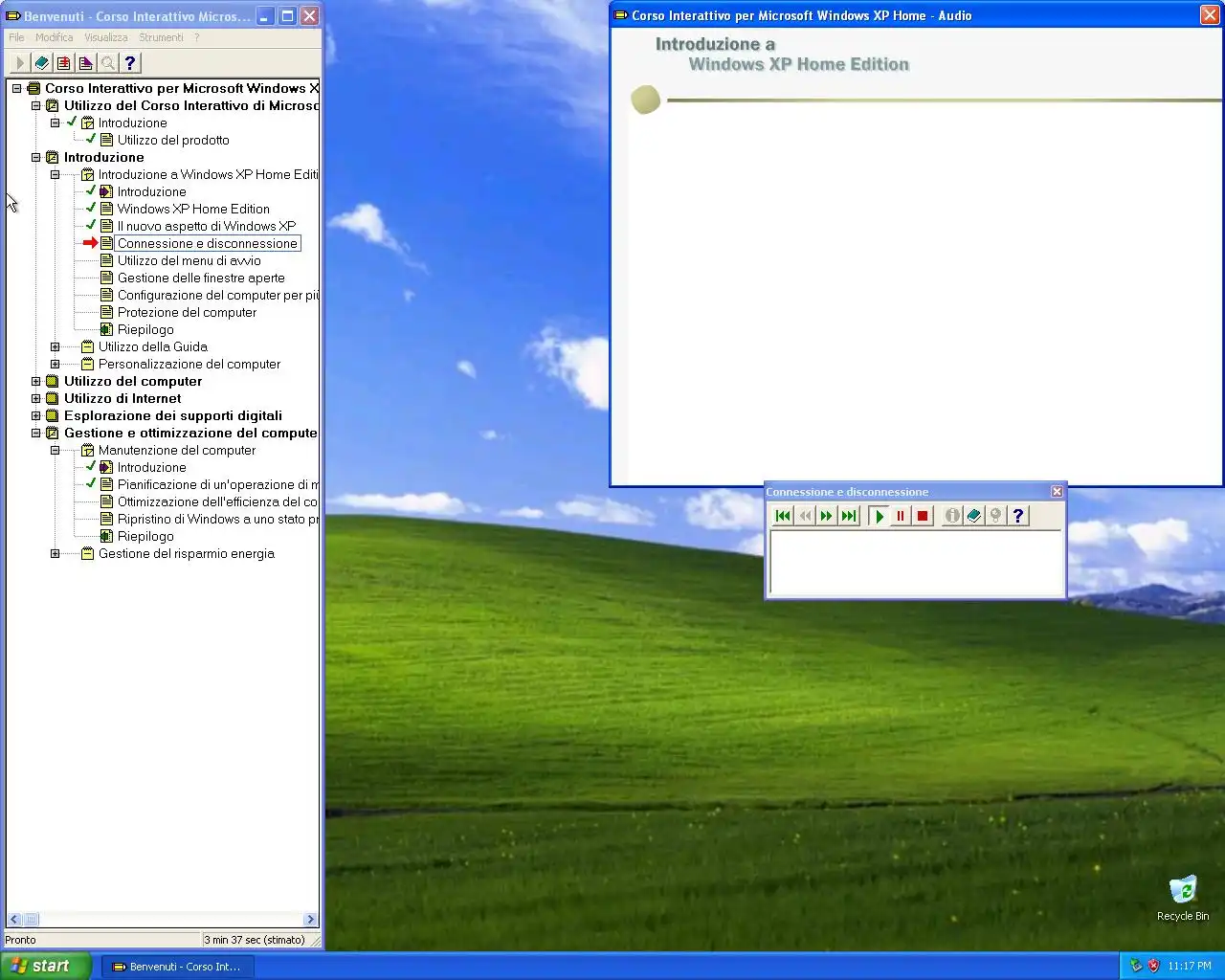Click the greyed key icon in playback panel
This screenshot has width=1225, height=980.
pyautogui.click(x=996, y=516)
